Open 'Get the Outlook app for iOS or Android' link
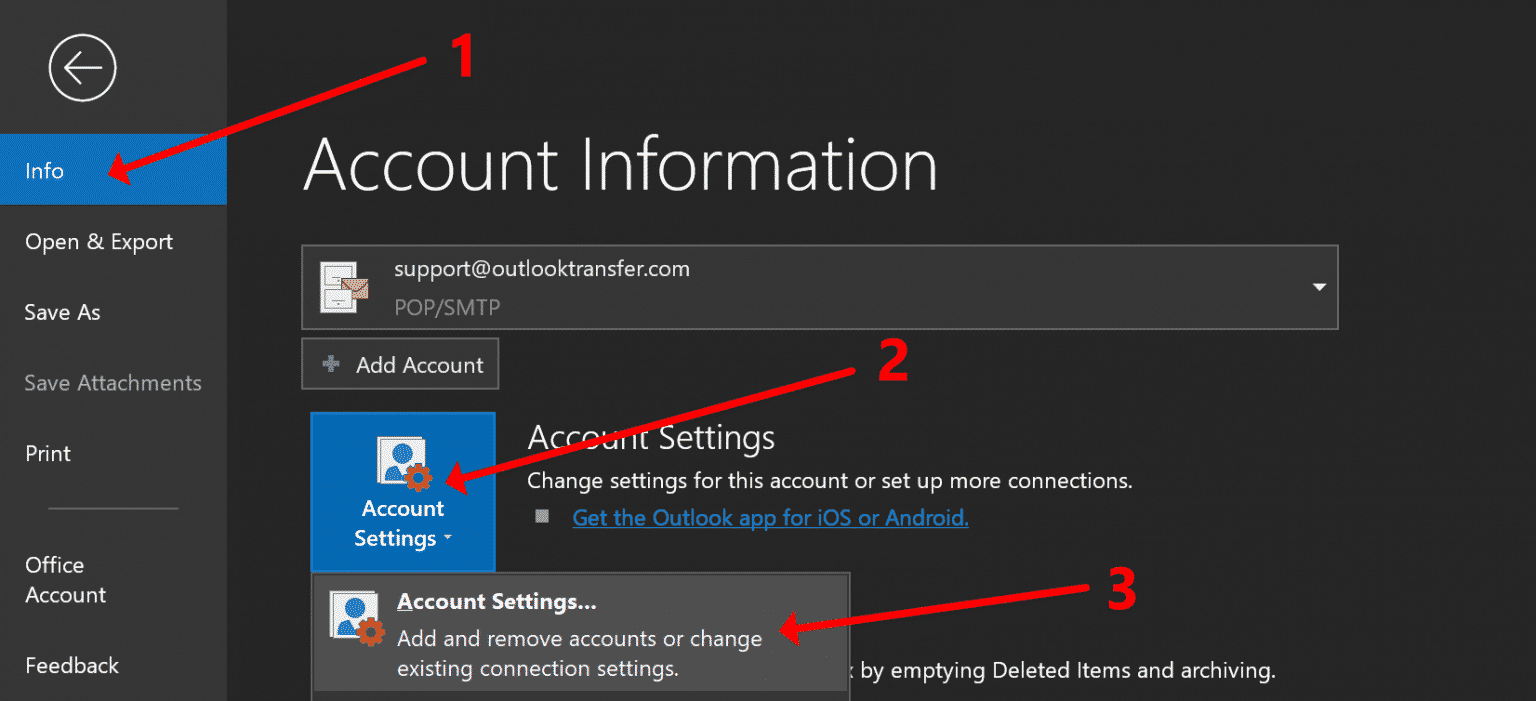Viewport: 1536px width, 701px height. (x=769, y=517)
